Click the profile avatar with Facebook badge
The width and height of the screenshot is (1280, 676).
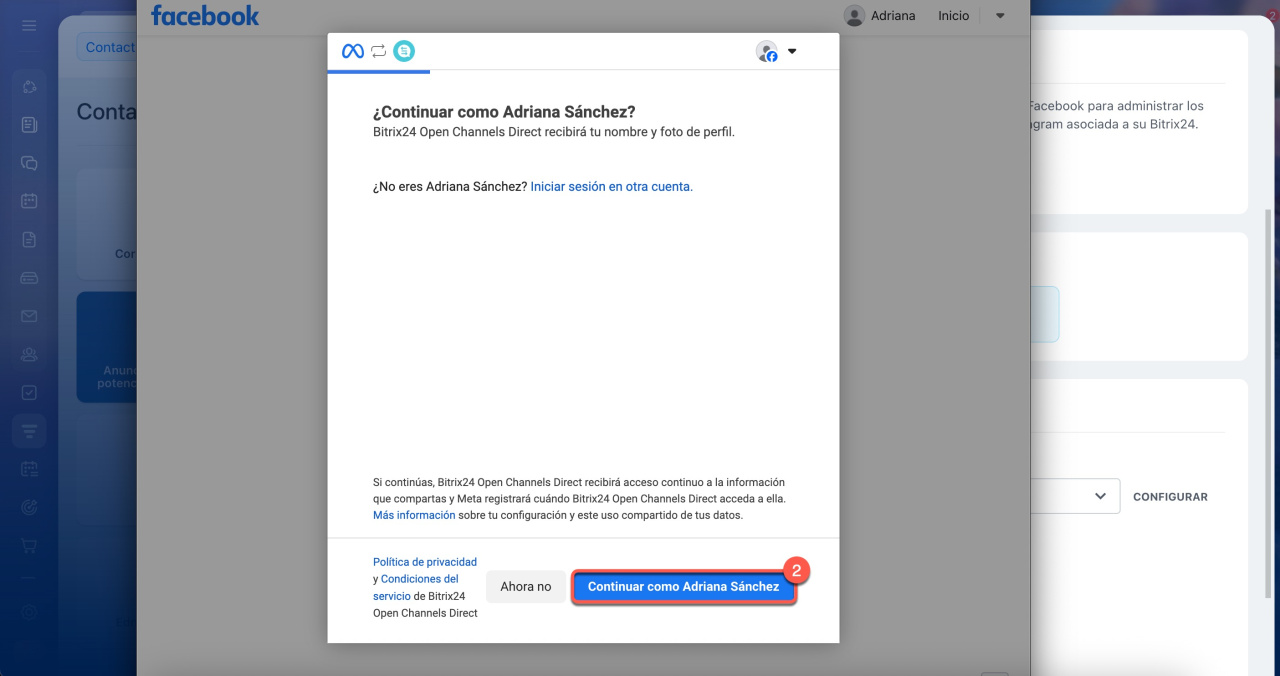pyautogui.click(x=767, y=52)
